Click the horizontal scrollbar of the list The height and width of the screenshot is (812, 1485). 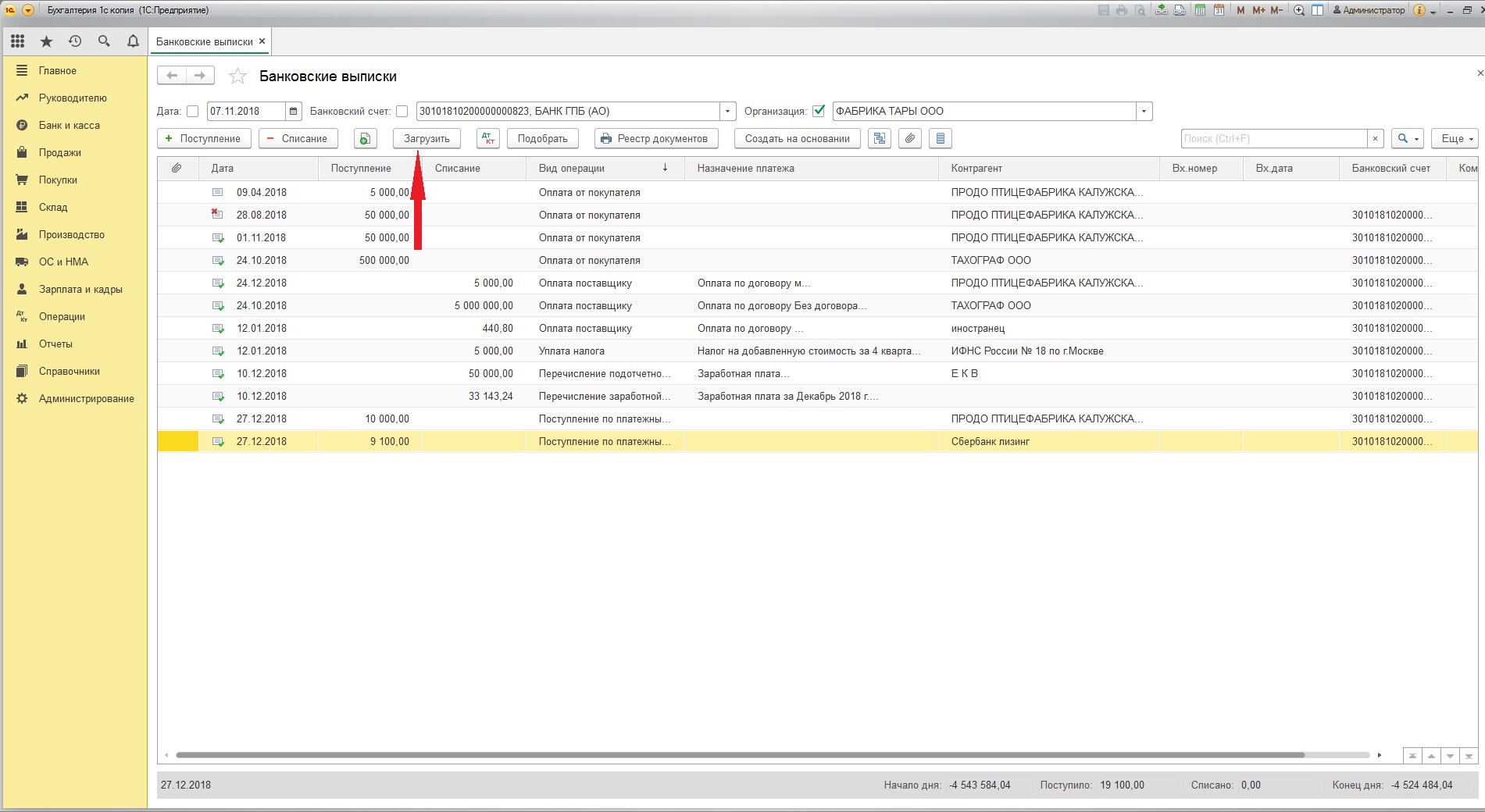click(x=740, y=755)
